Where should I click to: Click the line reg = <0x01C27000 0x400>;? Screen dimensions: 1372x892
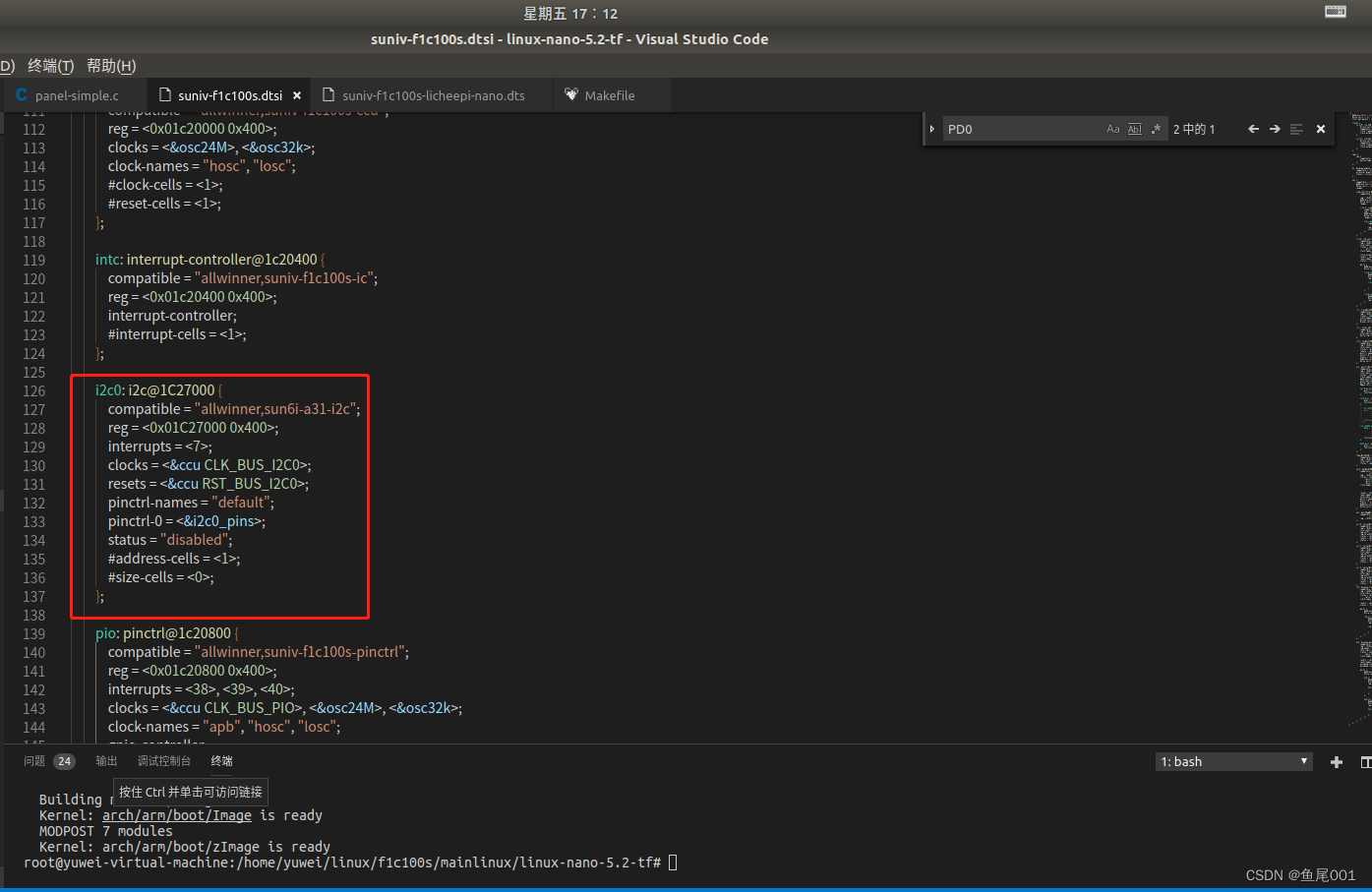tap(193, 428)
